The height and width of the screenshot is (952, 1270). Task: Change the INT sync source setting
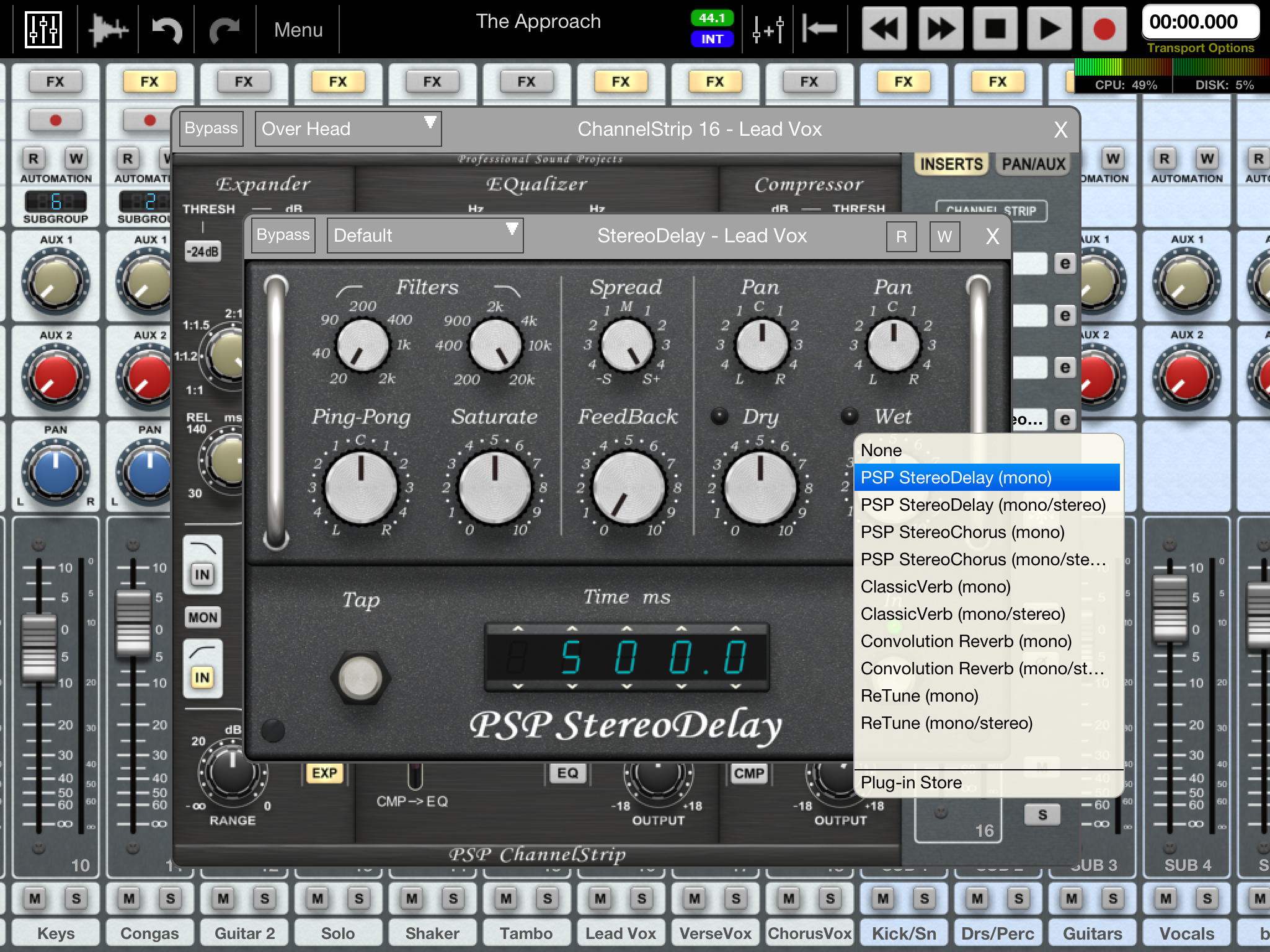[x=712, y=39]
